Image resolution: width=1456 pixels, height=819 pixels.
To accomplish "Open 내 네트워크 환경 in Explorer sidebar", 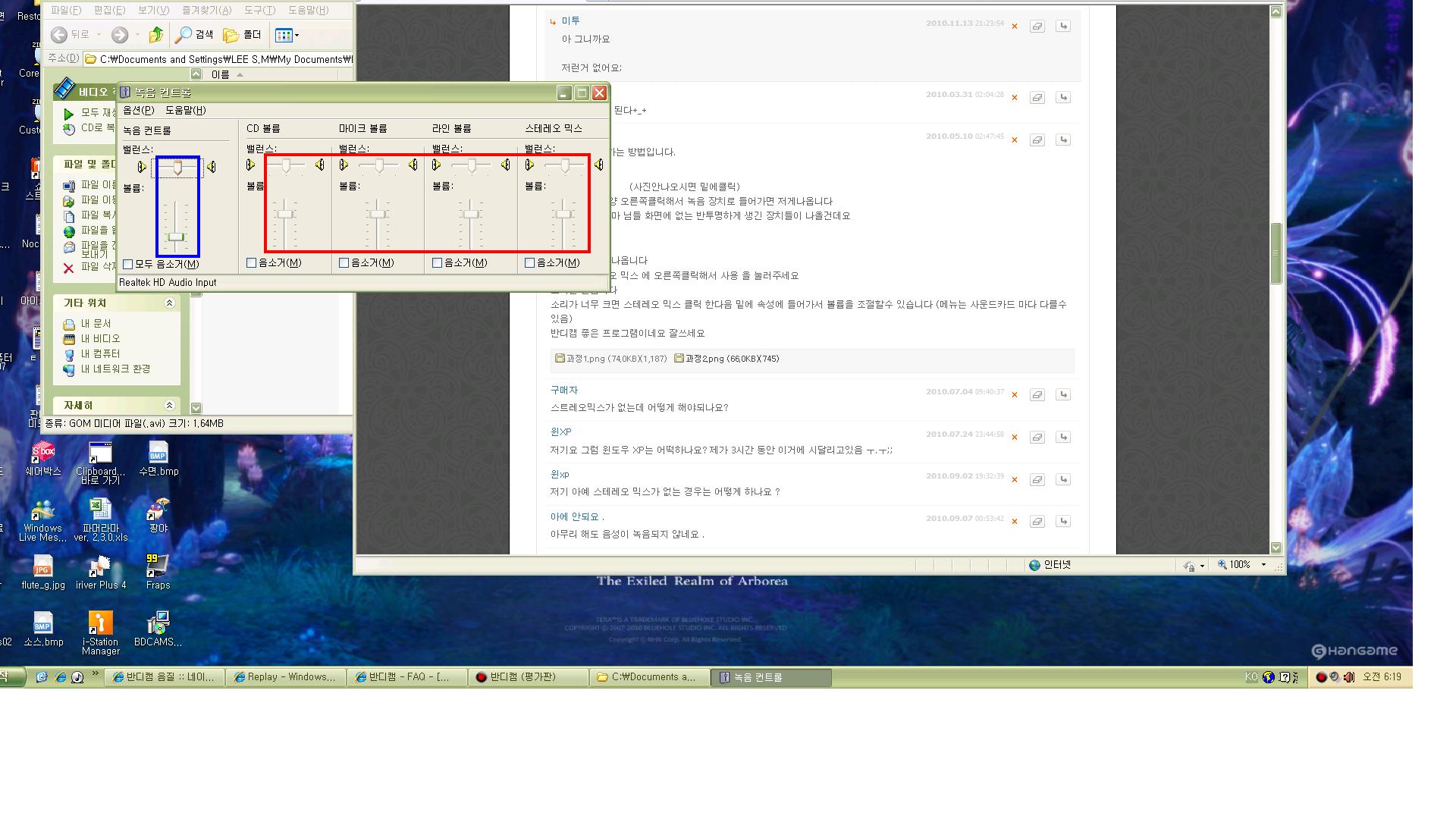I will point(108,369).
